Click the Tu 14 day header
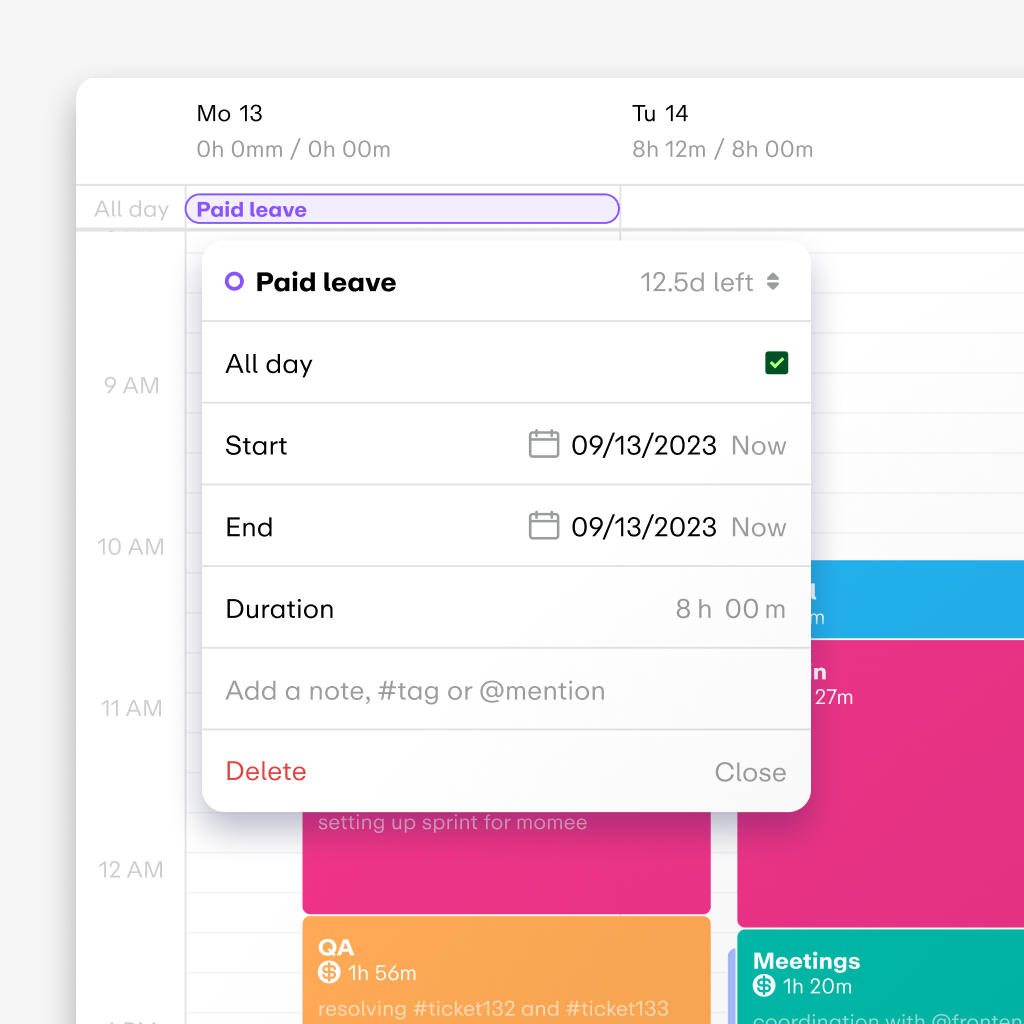Image resolution: width=1024 pixels, height=1024 pixels. coord(660,113)
